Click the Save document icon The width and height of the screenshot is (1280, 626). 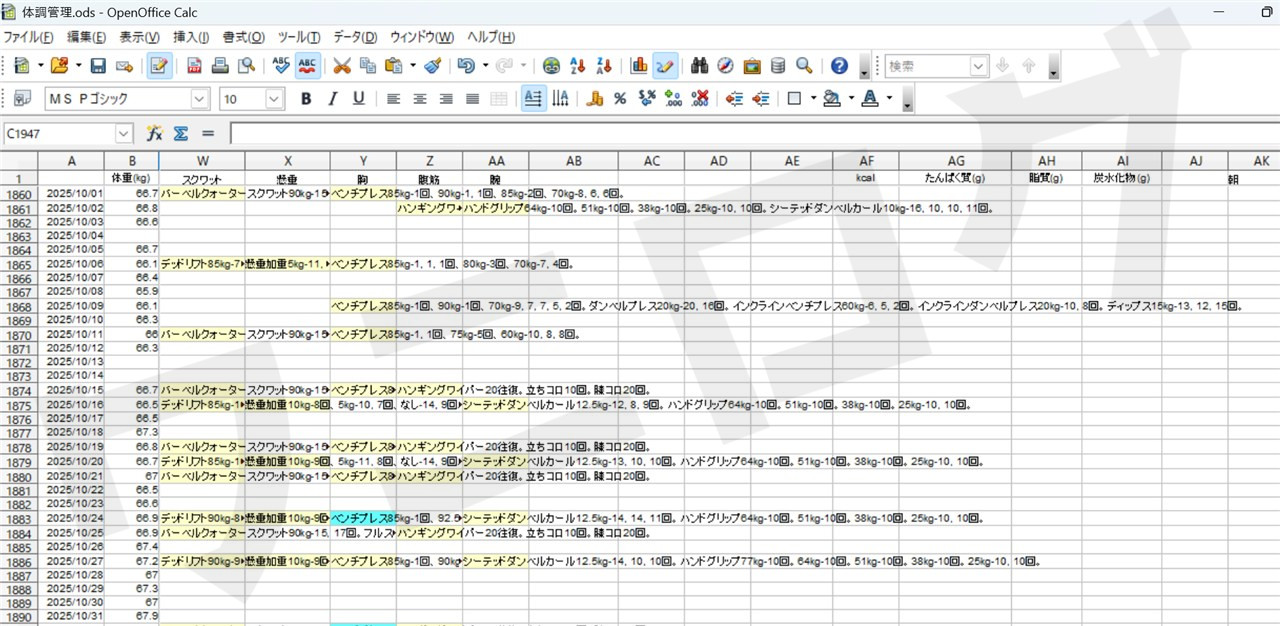tap(98, 66)
